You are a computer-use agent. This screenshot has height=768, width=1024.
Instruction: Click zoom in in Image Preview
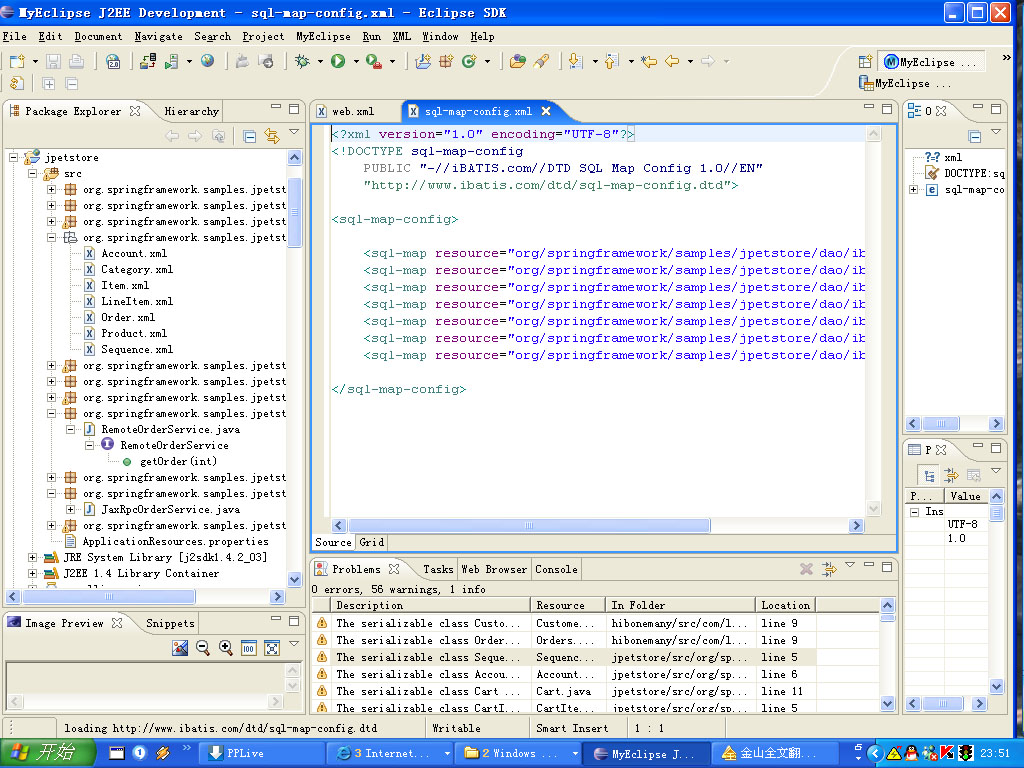click(x=226, y=648)
